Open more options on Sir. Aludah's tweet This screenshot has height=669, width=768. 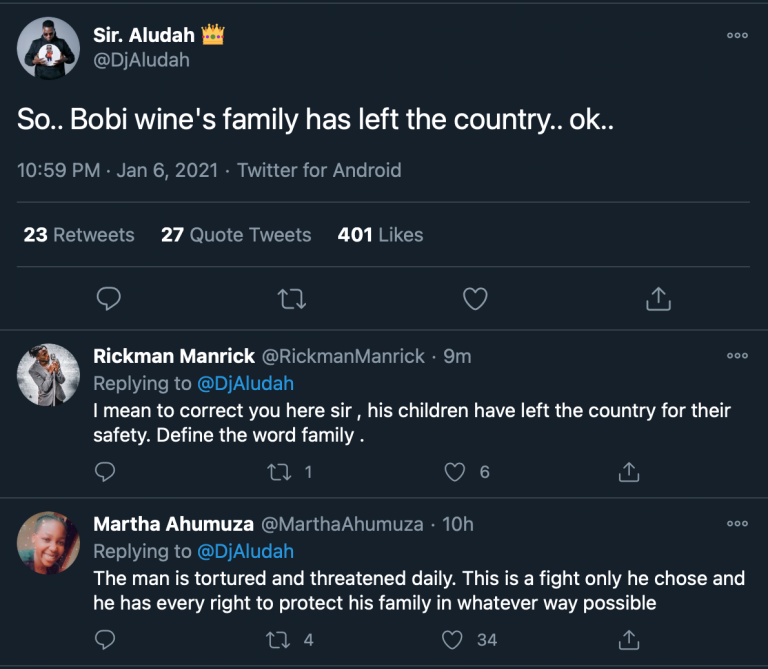[x=737, y=35]
